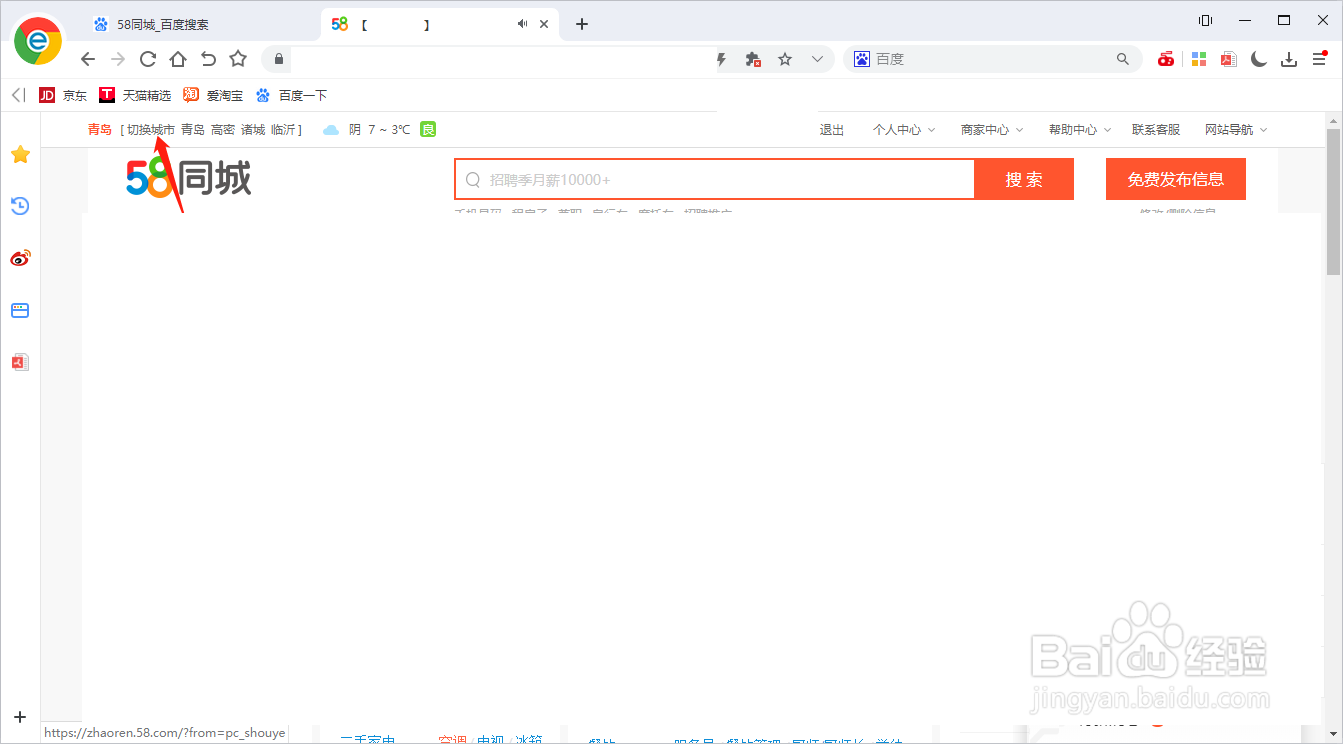Expand the address bar dropdown chevron

[817, 60]
